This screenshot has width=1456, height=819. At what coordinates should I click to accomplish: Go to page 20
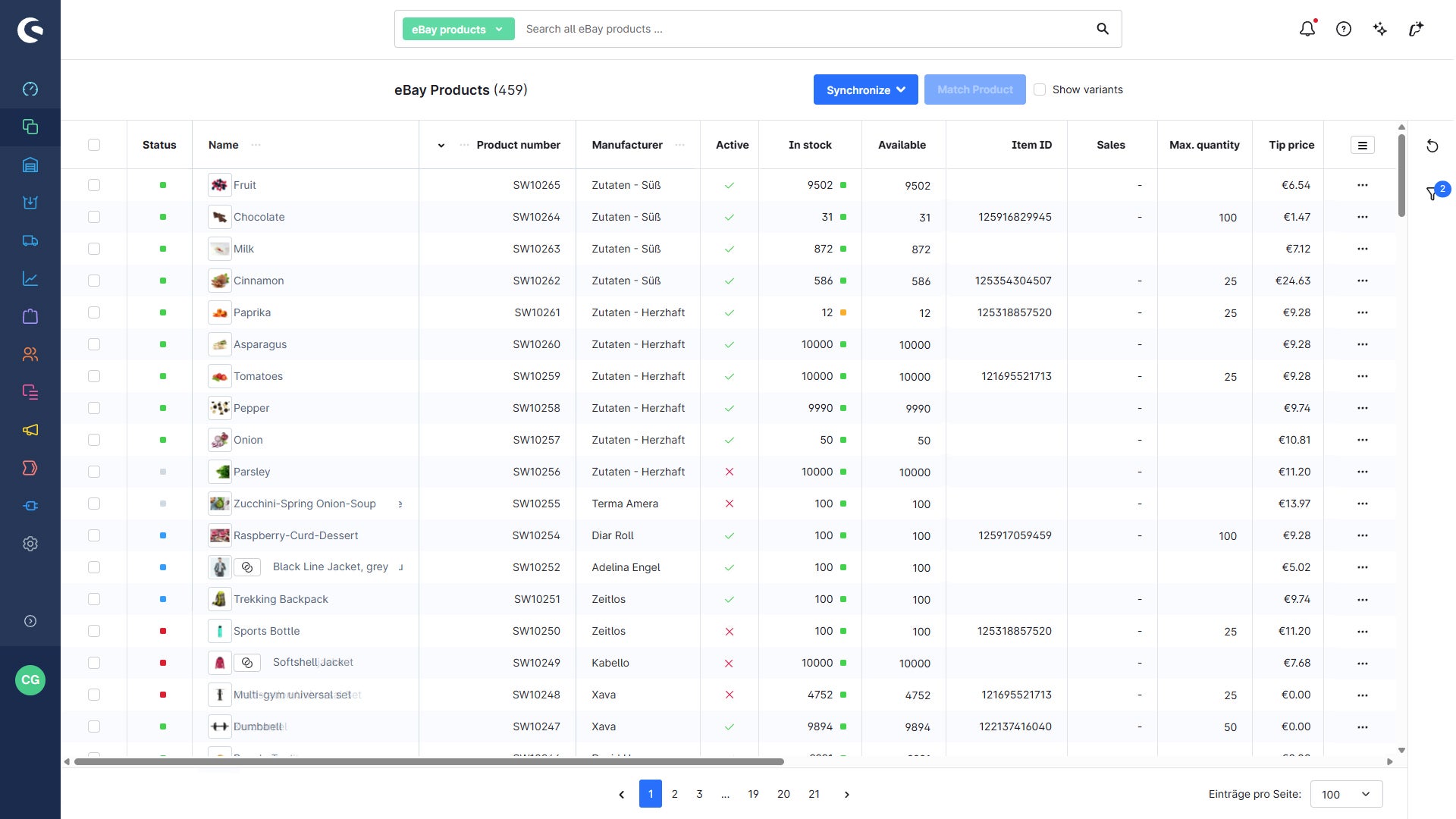tap(783, 794)
